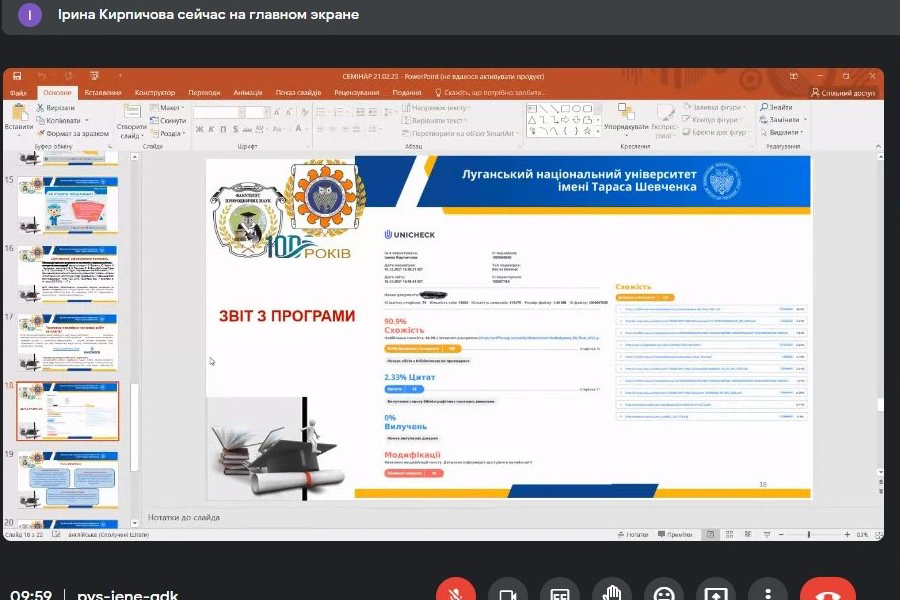Open the emoji reactions button
Image resolution: width=900 pixels, height=600 pixels.
(x=664, y=591)
